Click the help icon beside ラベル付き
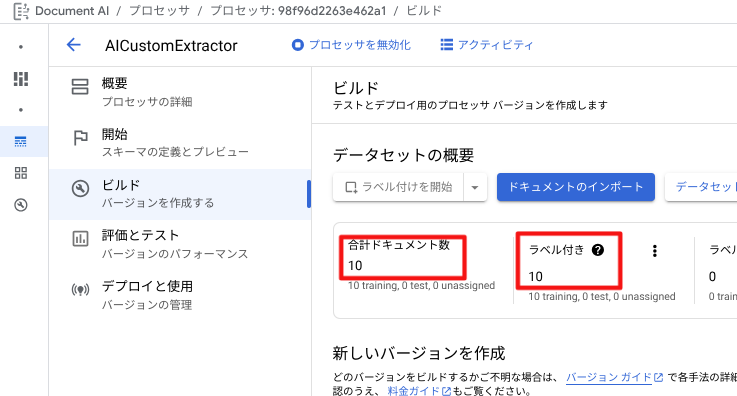Image resolution: width=737 pixels, height=396 pixels. coord(598,250)
